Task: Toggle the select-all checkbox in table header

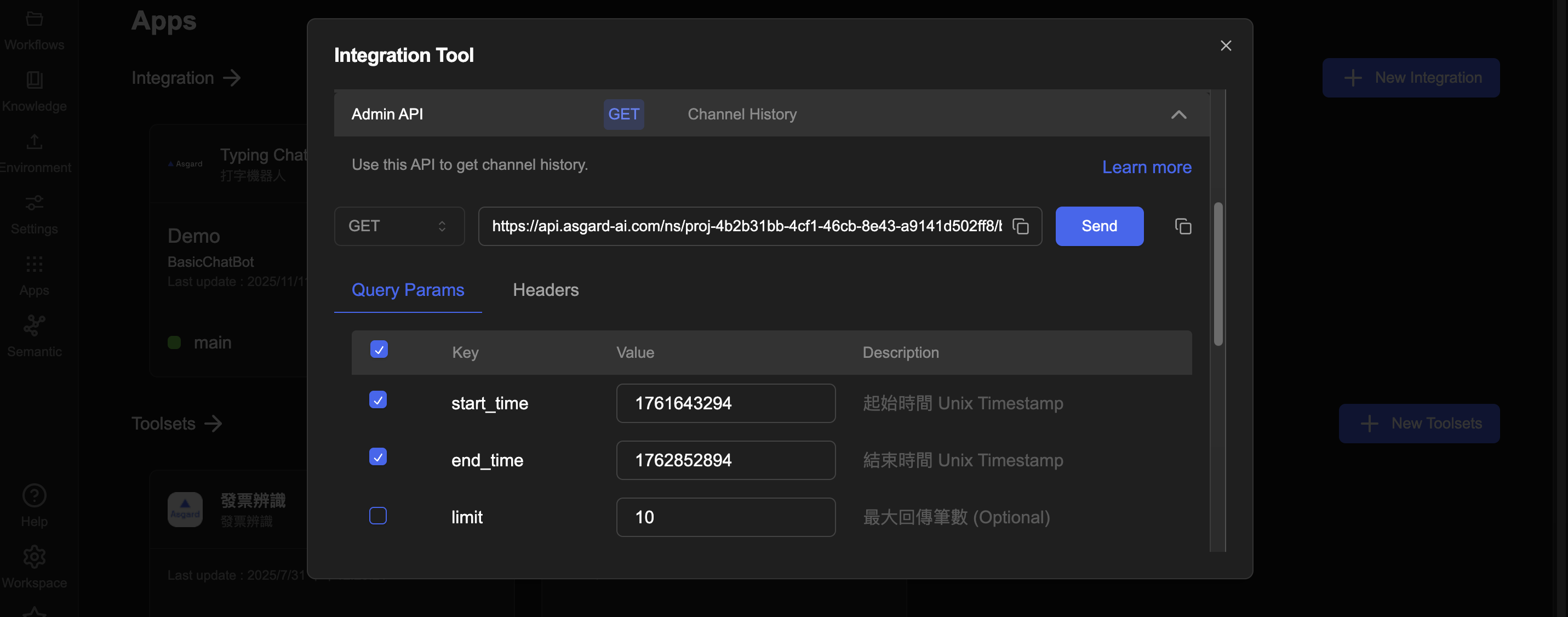Action: coord(379,350)
